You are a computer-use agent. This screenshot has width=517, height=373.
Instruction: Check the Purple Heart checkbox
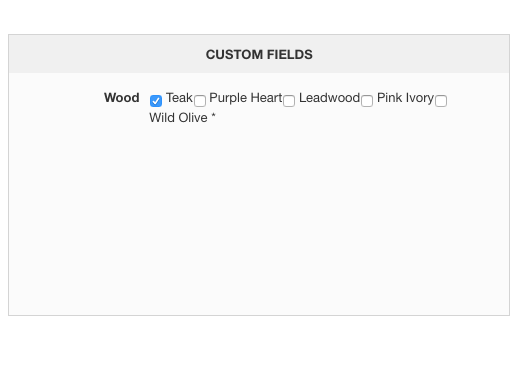[x=200, y=101]
